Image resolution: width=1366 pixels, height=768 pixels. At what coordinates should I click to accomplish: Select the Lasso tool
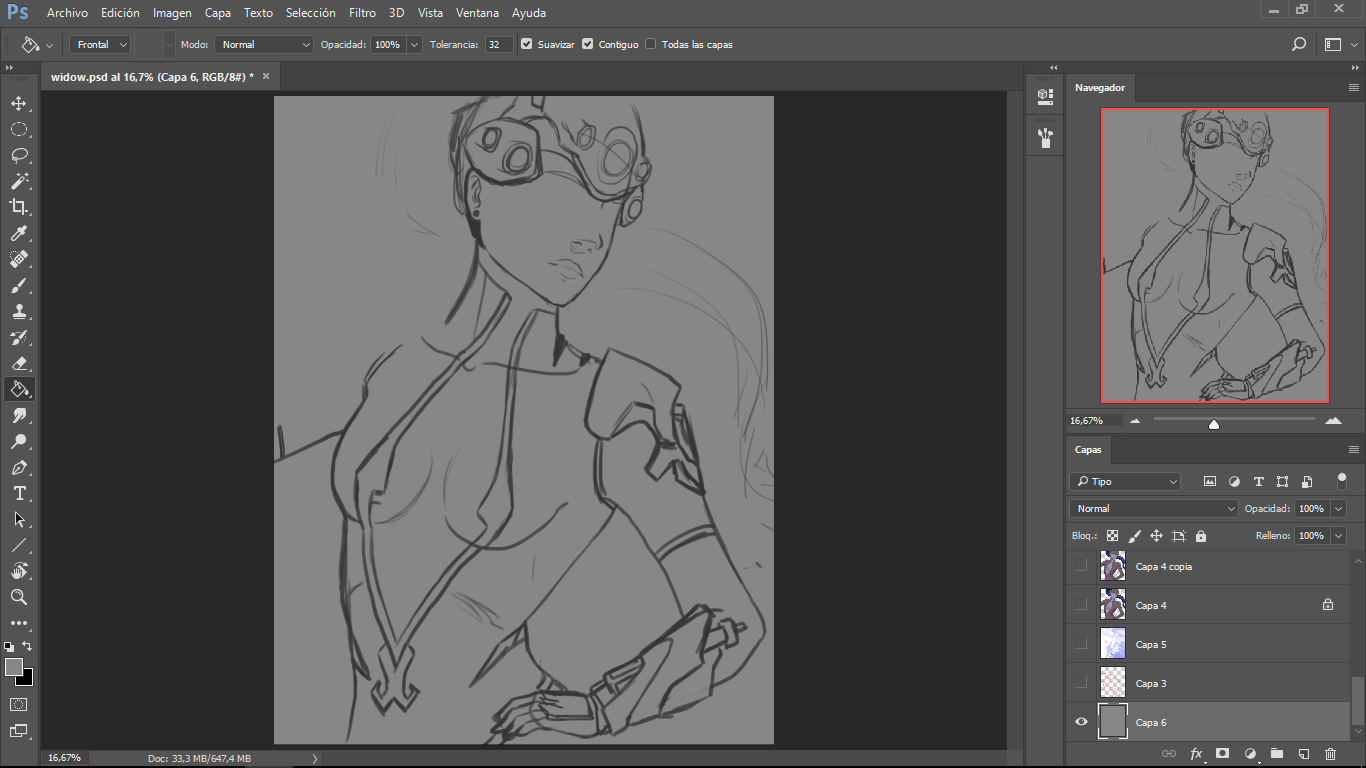click(x=18, y=155)
